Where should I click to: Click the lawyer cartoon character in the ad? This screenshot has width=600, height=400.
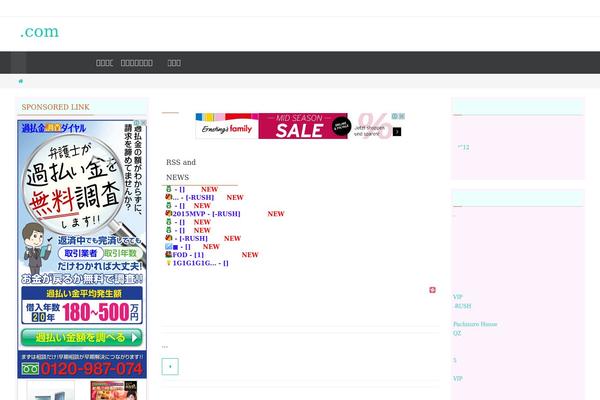pos(36,248)
